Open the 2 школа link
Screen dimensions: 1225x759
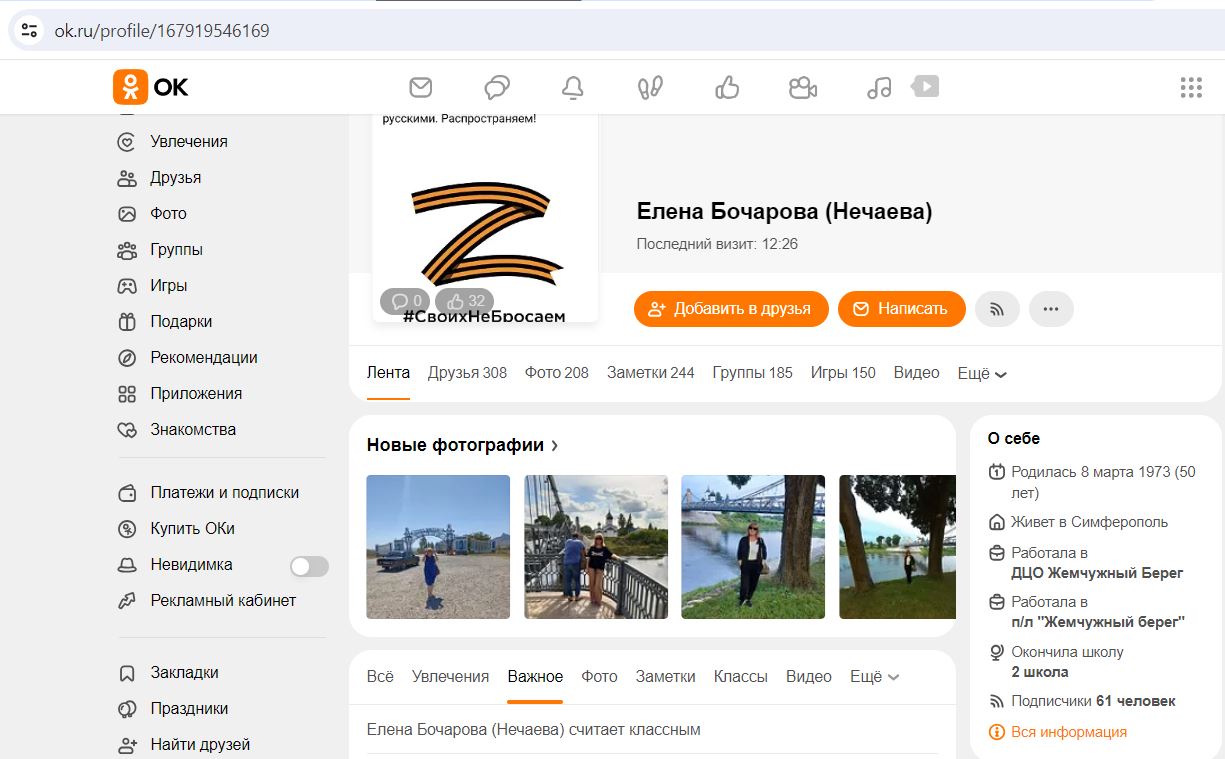[x=1040, y=672]
